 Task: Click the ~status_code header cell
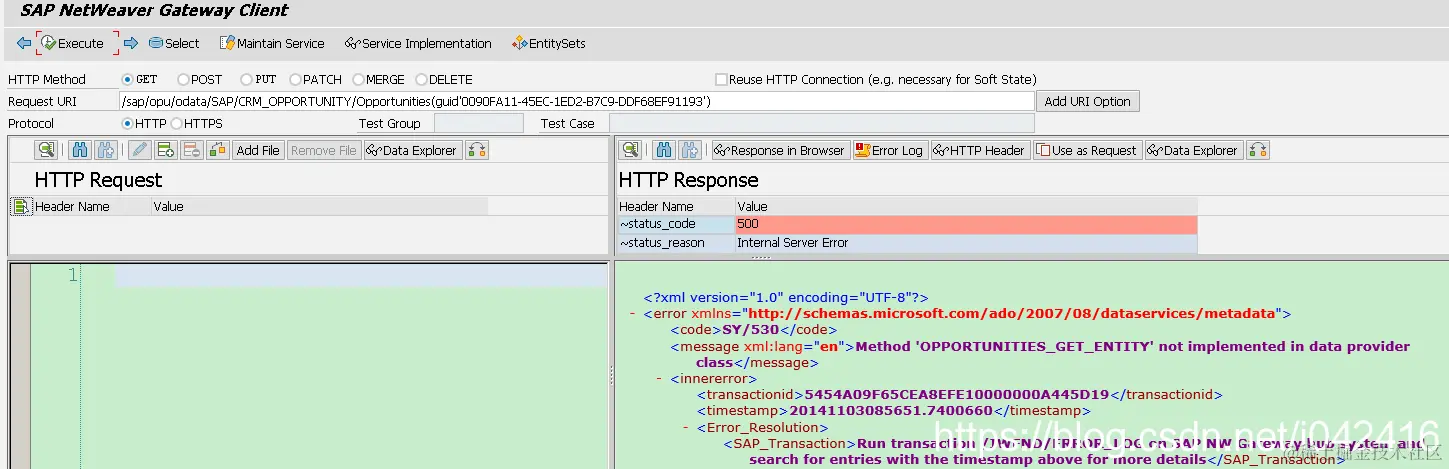[x=676, y=224]
